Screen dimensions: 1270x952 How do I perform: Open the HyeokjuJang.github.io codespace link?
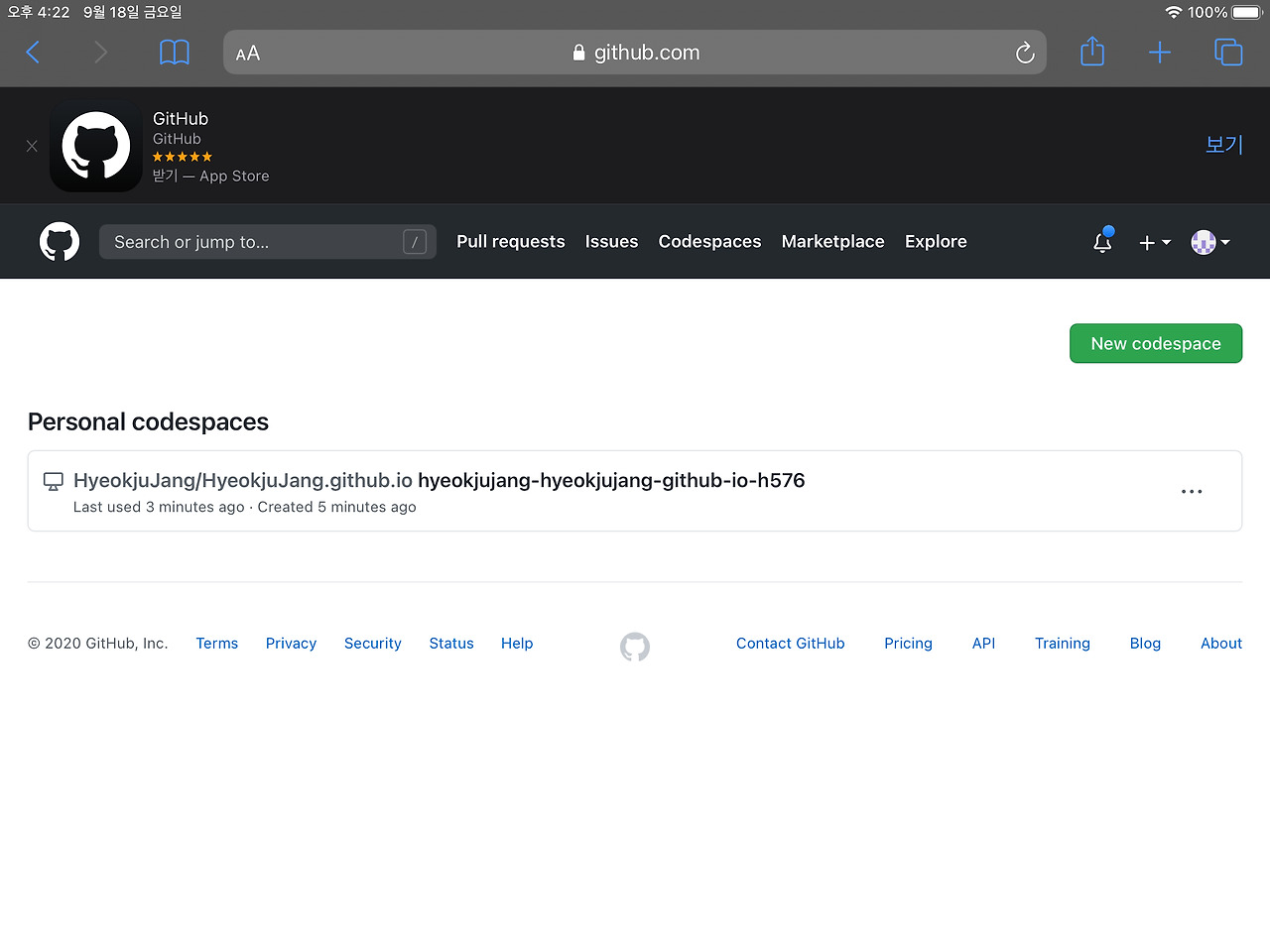[242, 480]
